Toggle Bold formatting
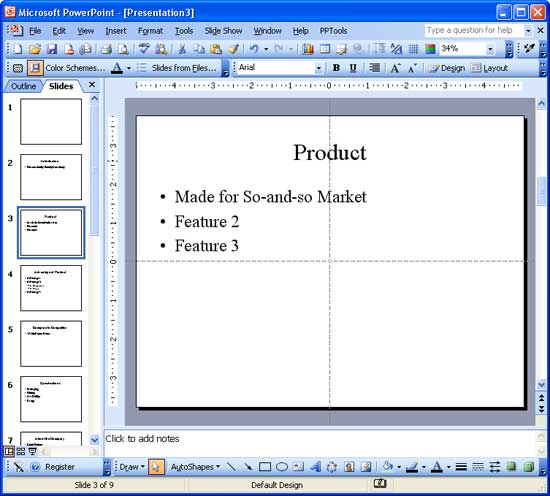550x496 pixels. (336, 68)
